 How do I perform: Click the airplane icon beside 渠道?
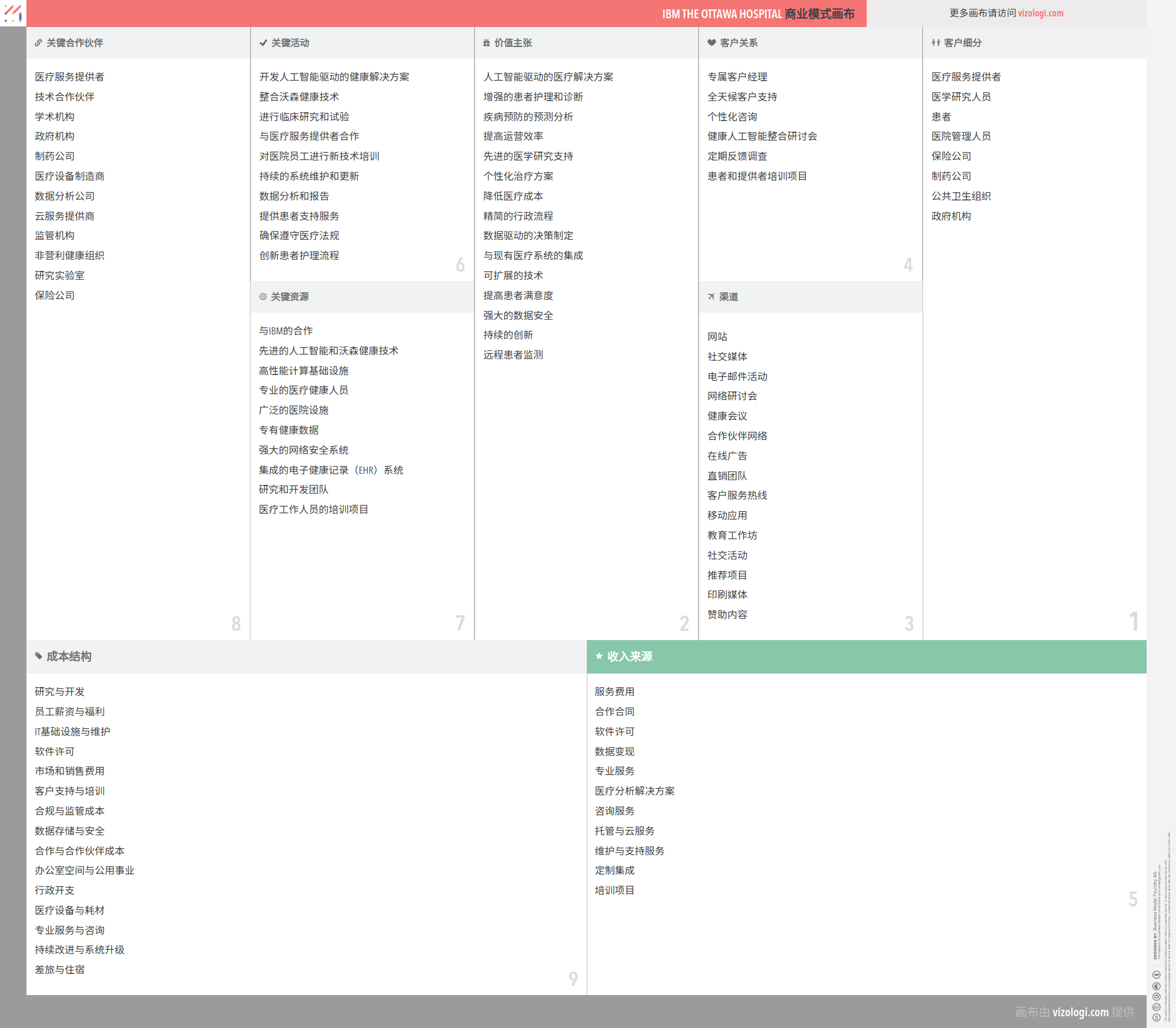tap(711, 297)
